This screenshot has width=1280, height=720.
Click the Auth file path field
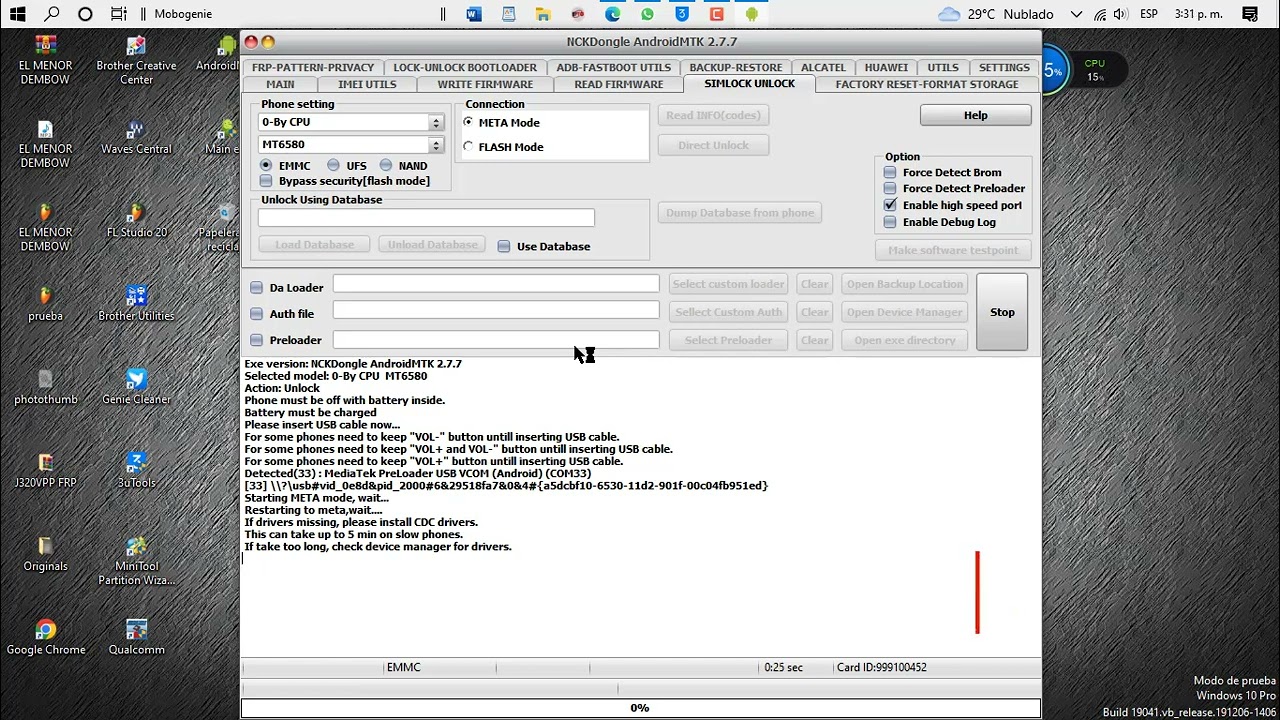(x=496, y=311)
